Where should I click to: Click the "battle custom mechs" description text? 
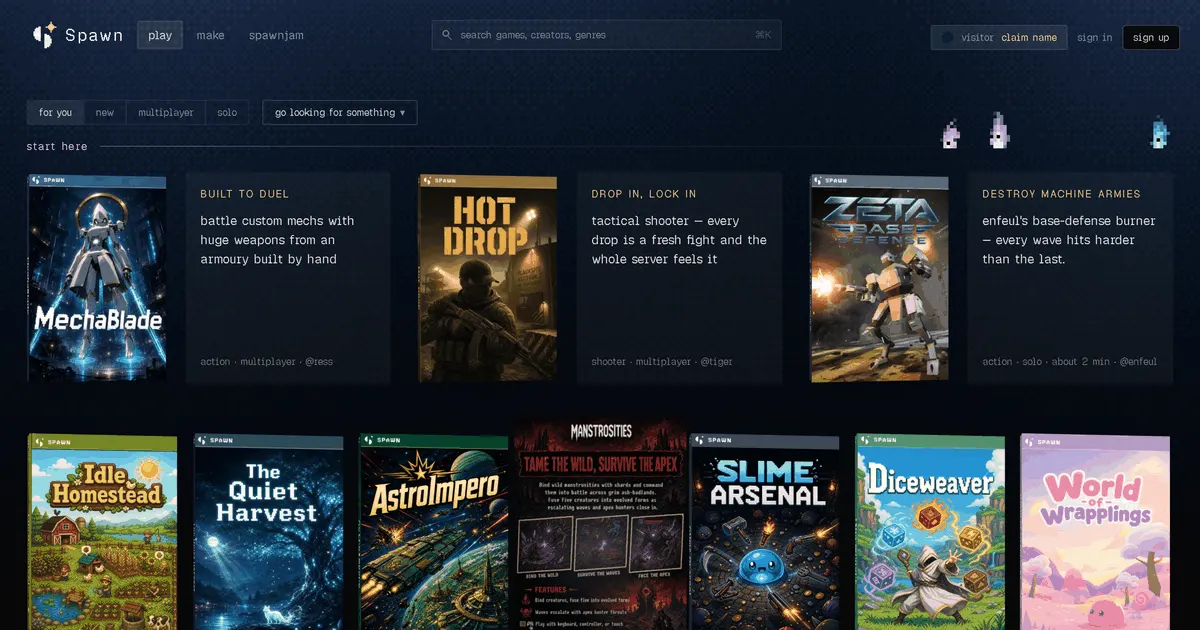click(x=277, y=240)
